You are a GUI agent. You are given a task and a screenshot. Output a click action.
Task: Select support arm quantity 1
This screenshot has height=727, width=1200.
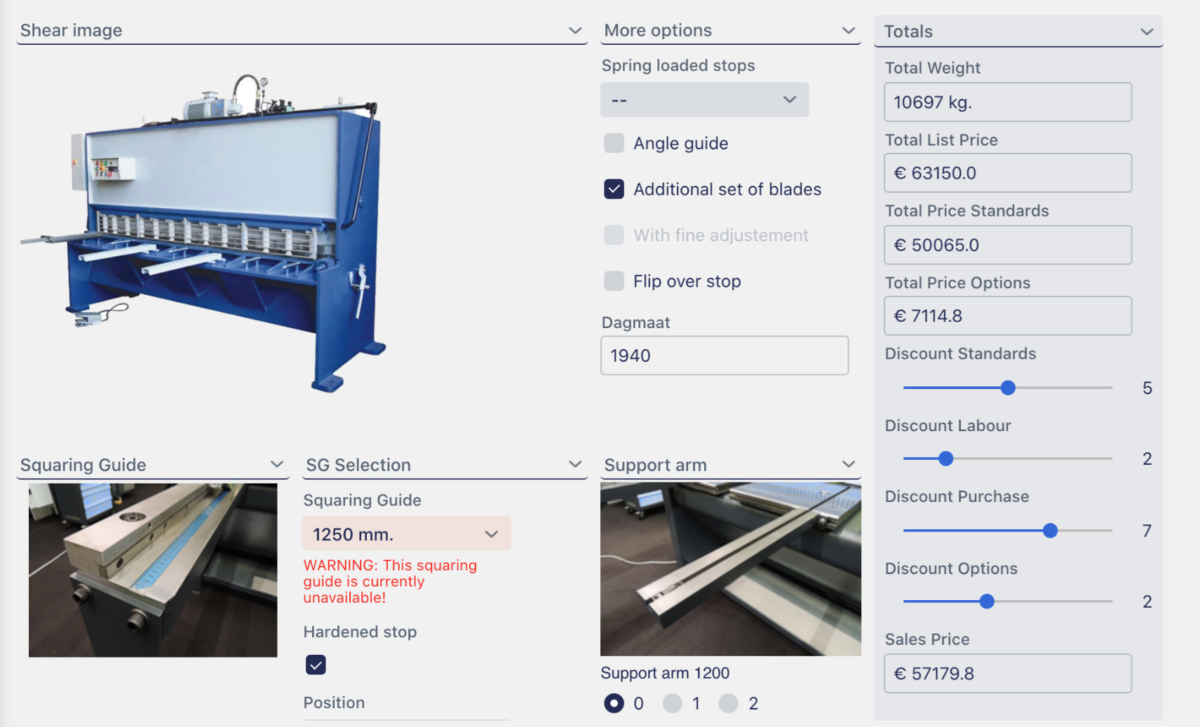pos(672,703)
